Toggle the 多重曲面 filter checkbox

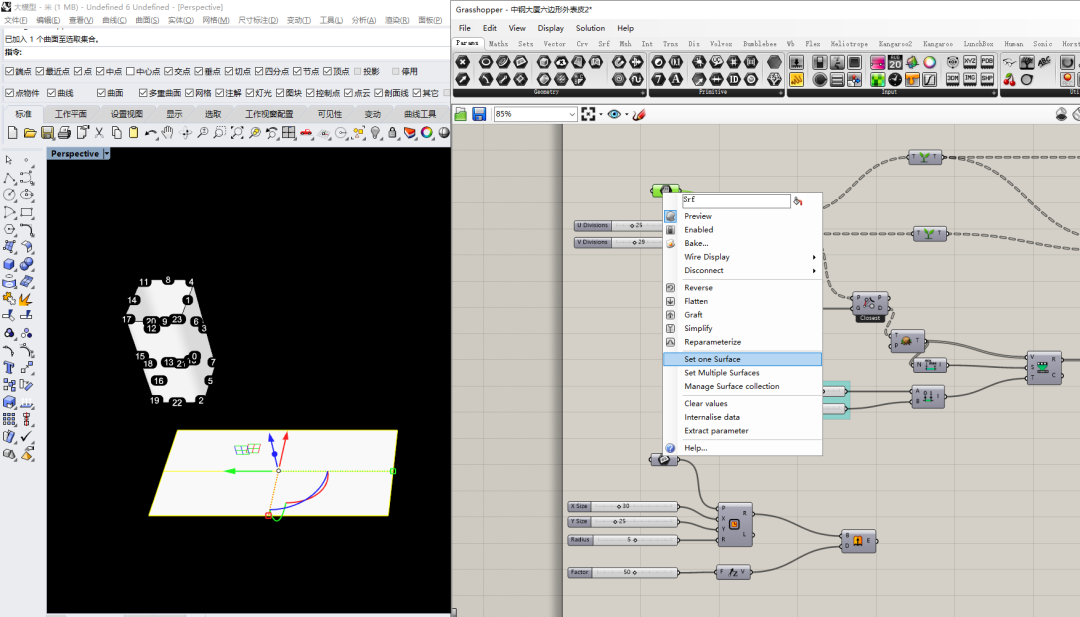[143, 92]
